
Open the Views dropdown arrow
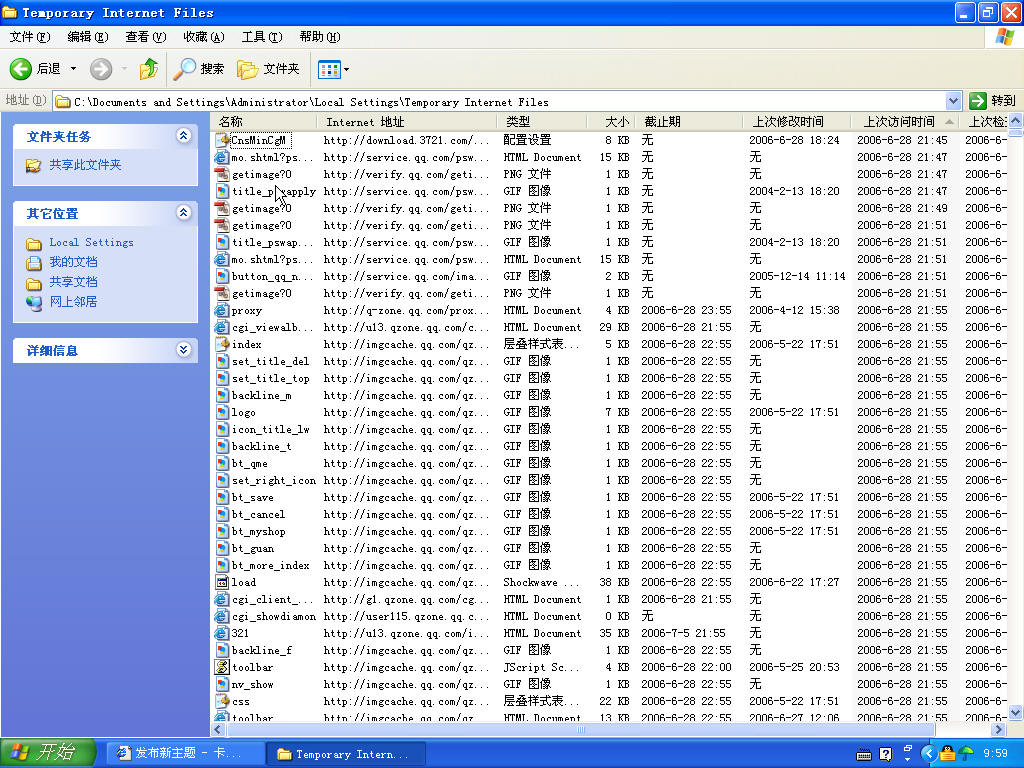tap(346, 69)
